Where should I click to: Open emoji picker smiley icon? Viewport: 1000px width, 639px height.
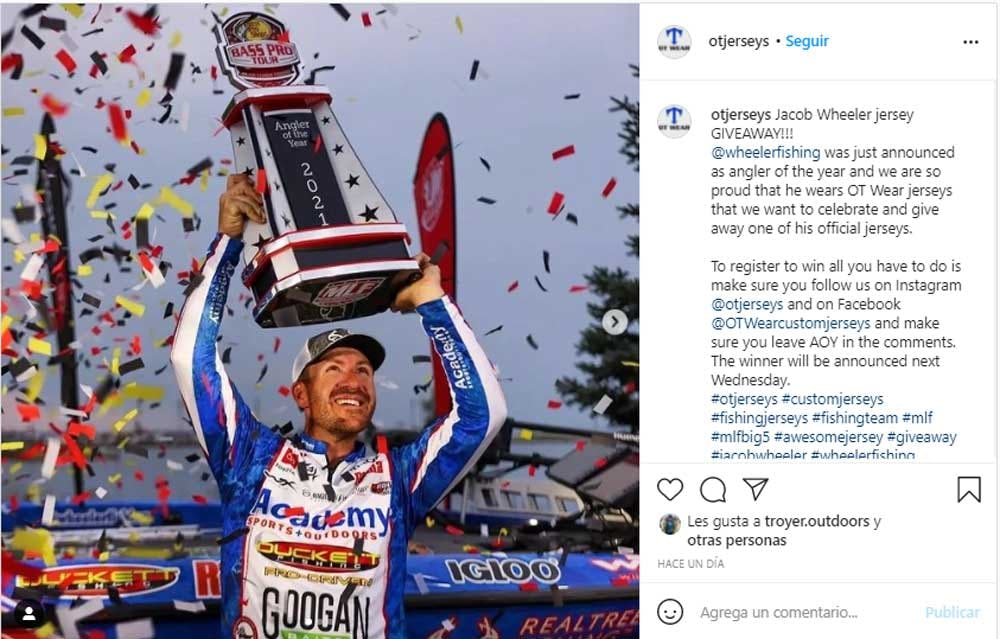click(x=670, y=612)
